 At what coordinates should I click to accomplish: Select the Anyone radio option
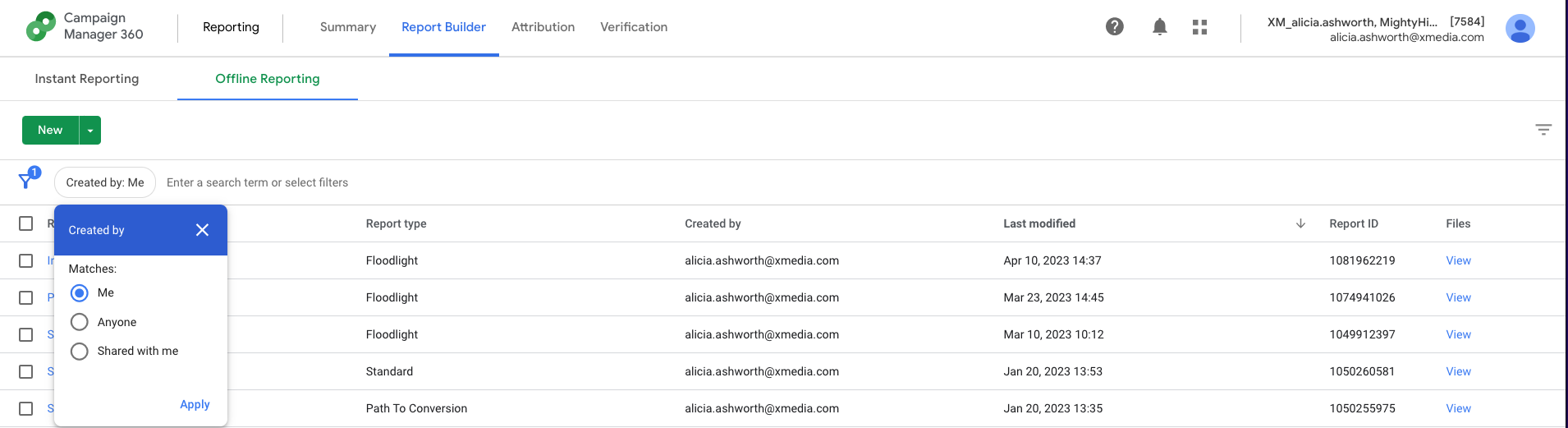[x=80, y=322]
